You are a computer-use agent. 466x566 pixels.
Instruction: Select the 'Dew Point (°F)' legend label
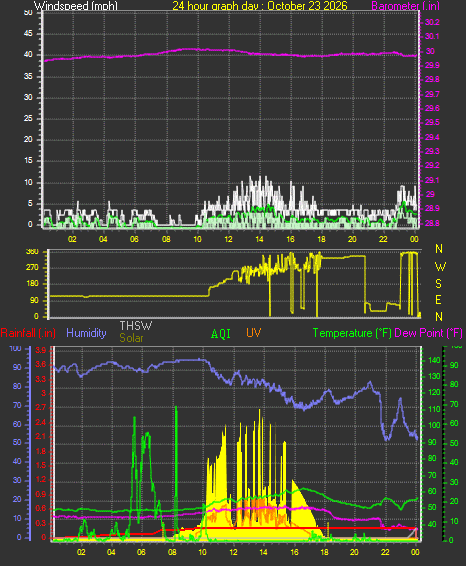(428, 333)
